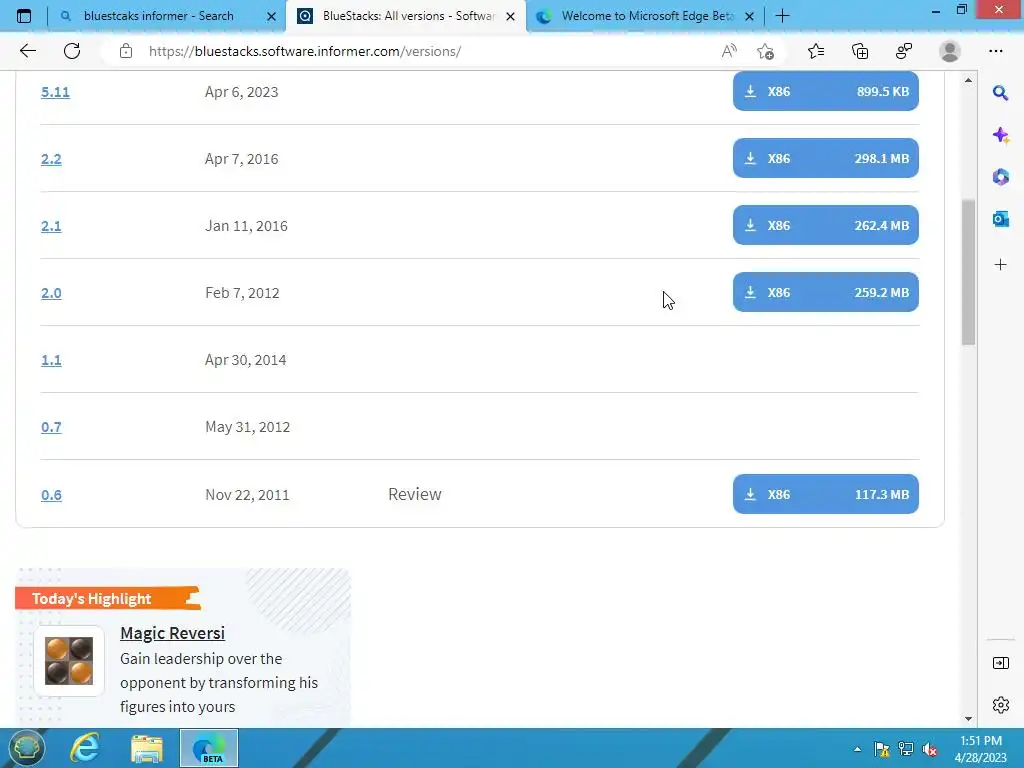Image resolution: width=1024 pixels, height=768 pixels.
Task: Hide sidebar toggle icon
Action: 1000,663
